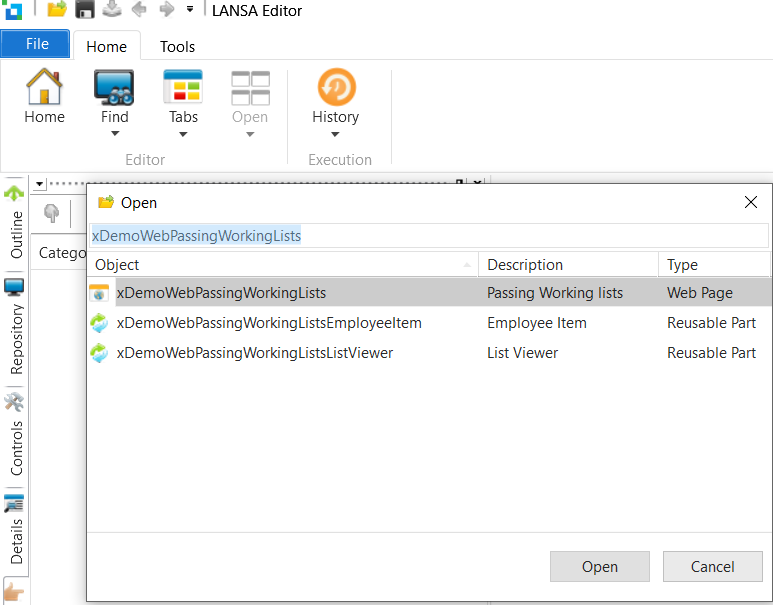Expand the Tabs dropdown arrow
The width and height of the screenshot is (773, 605).
point(183,134)
